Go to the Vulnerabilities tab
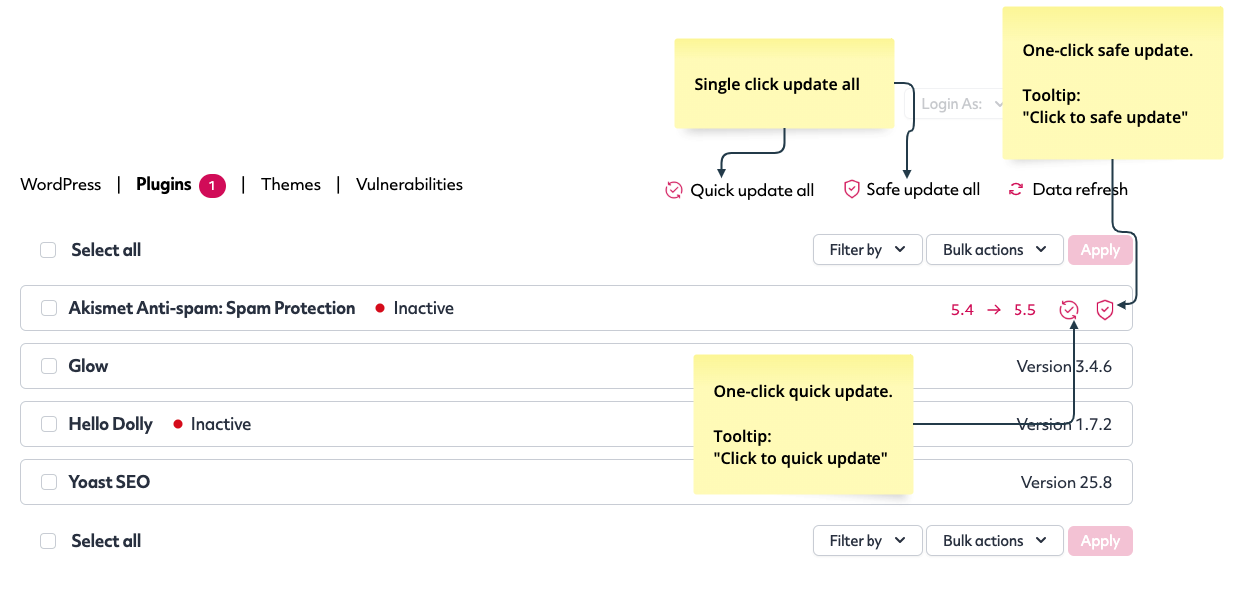The width and height of the screenshot is (1242, 589). [409, 185]
